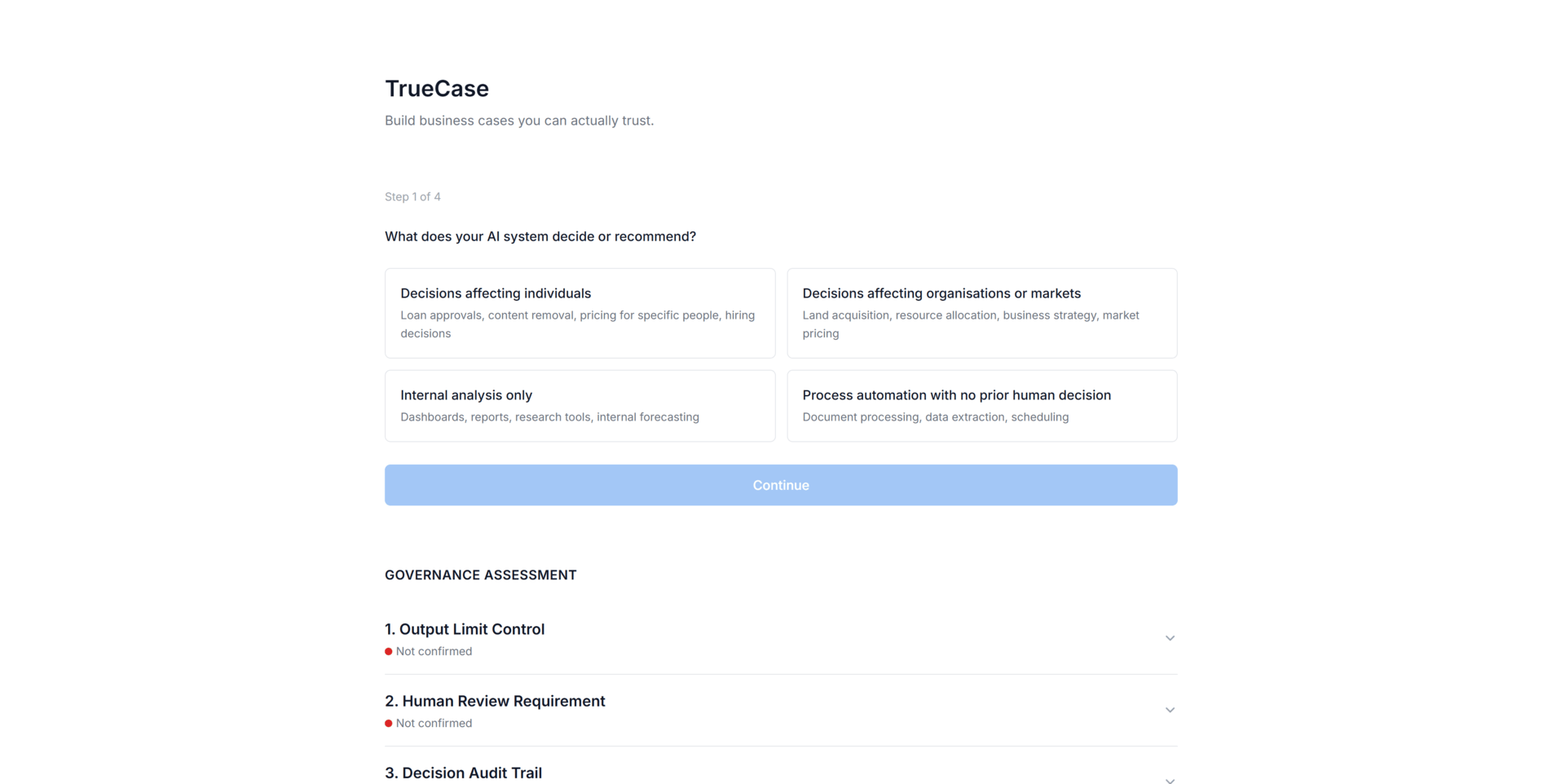The height and width of the screenshot is (784, 1565).
Task: Expand Output Limit Control using its chevron
Action: [x=1170, y=638]
